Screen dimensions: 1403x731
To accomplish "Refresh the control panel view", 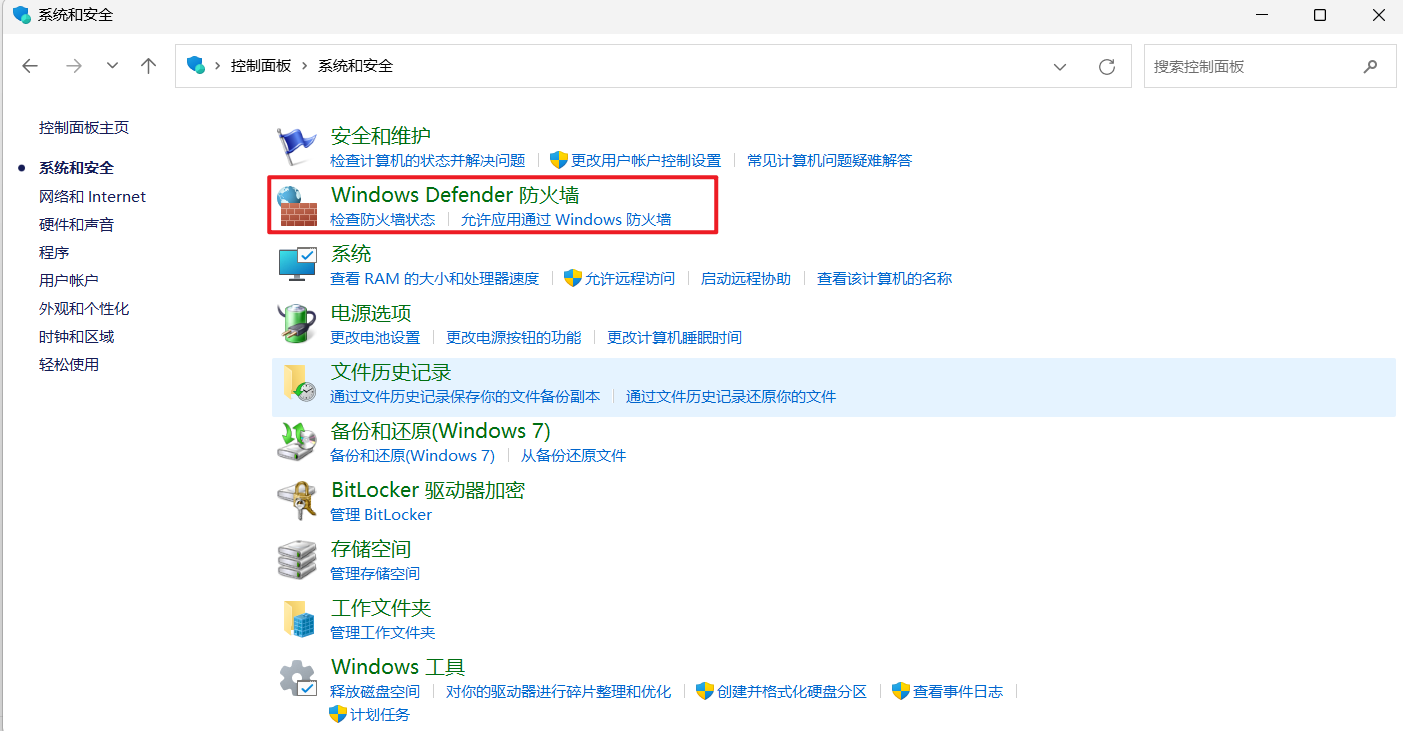I will 1107,66.
